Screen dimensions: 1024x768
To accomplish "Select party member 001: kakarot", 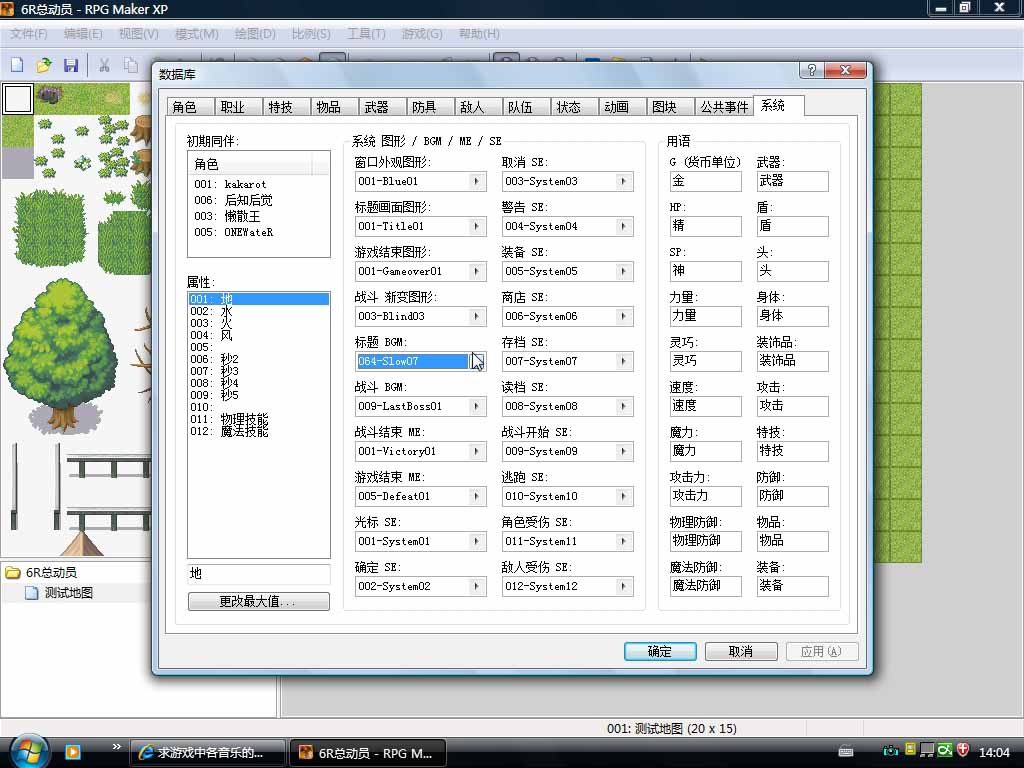I will coord(259,184).
